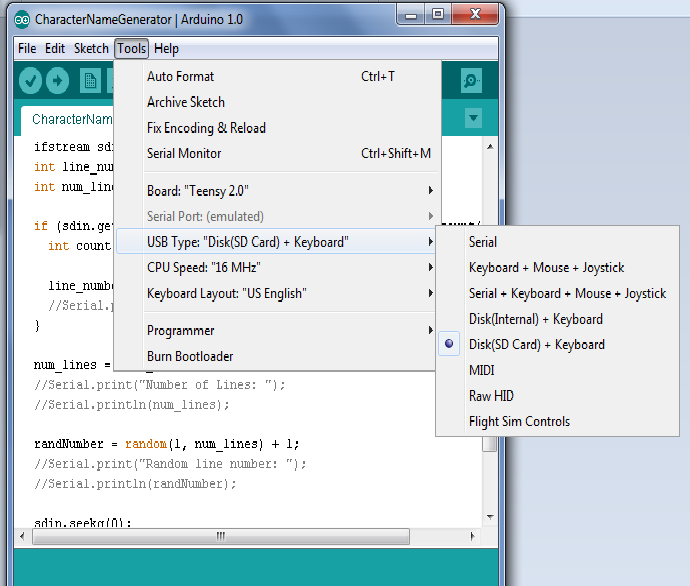This screenshot has width=690, height=586.
Task: Click the vertical scrollbar thumb
Action: coord(490,444)
